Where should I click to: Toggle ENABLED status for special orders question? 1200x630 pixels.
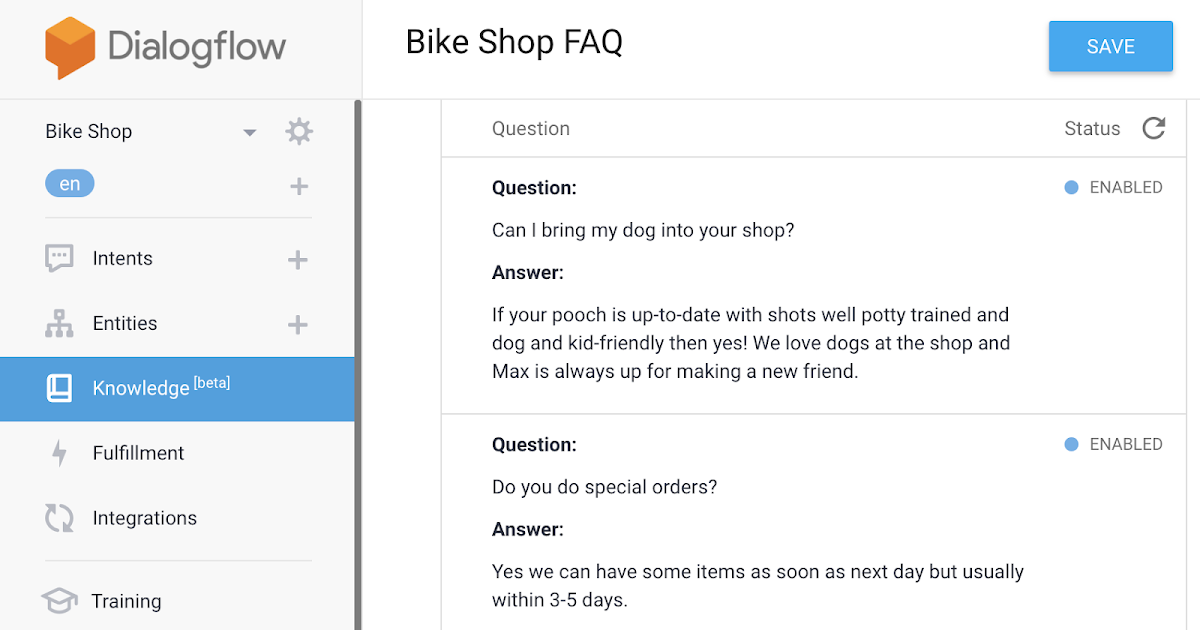click(1113, 444)
